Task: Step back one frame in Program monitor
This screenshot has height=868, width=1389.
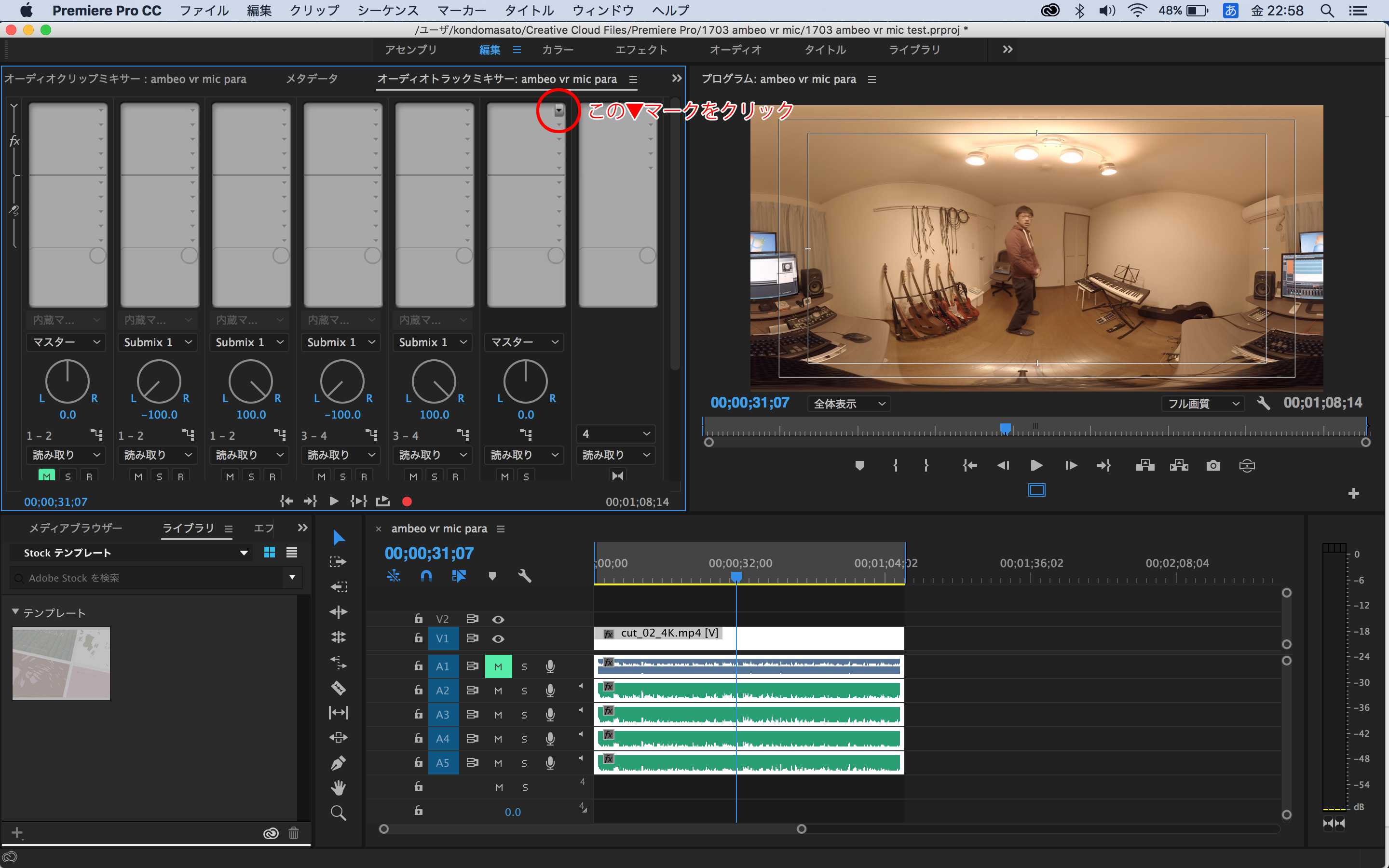Action: [x=1003, y=465]
